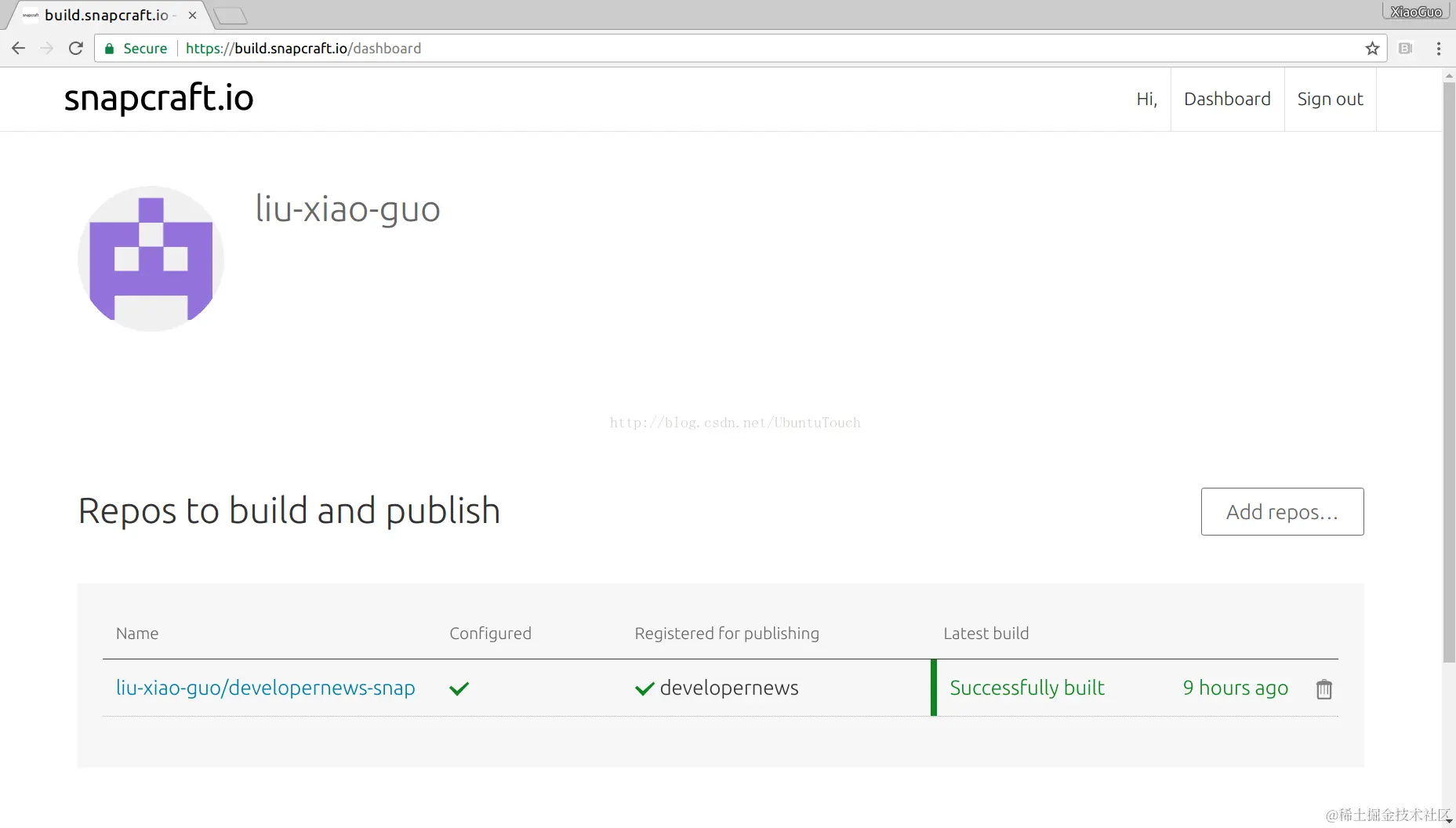Open a new tab with the new-tab button

tap(231, 15)
